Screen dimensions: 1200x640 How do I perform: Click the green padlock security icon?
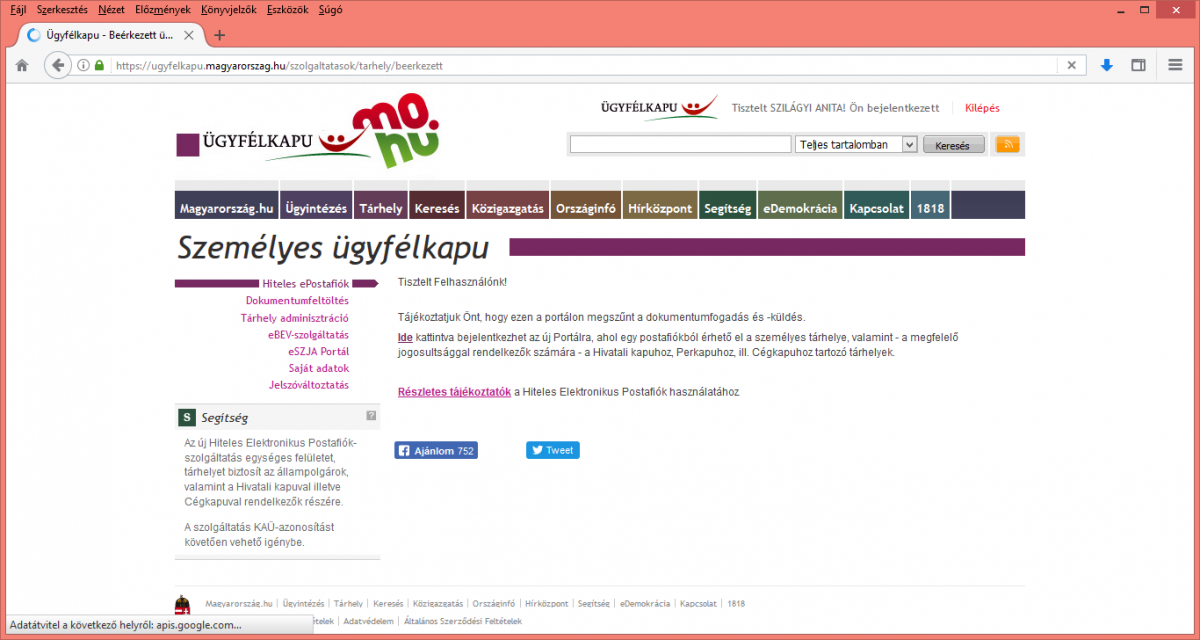99,65
